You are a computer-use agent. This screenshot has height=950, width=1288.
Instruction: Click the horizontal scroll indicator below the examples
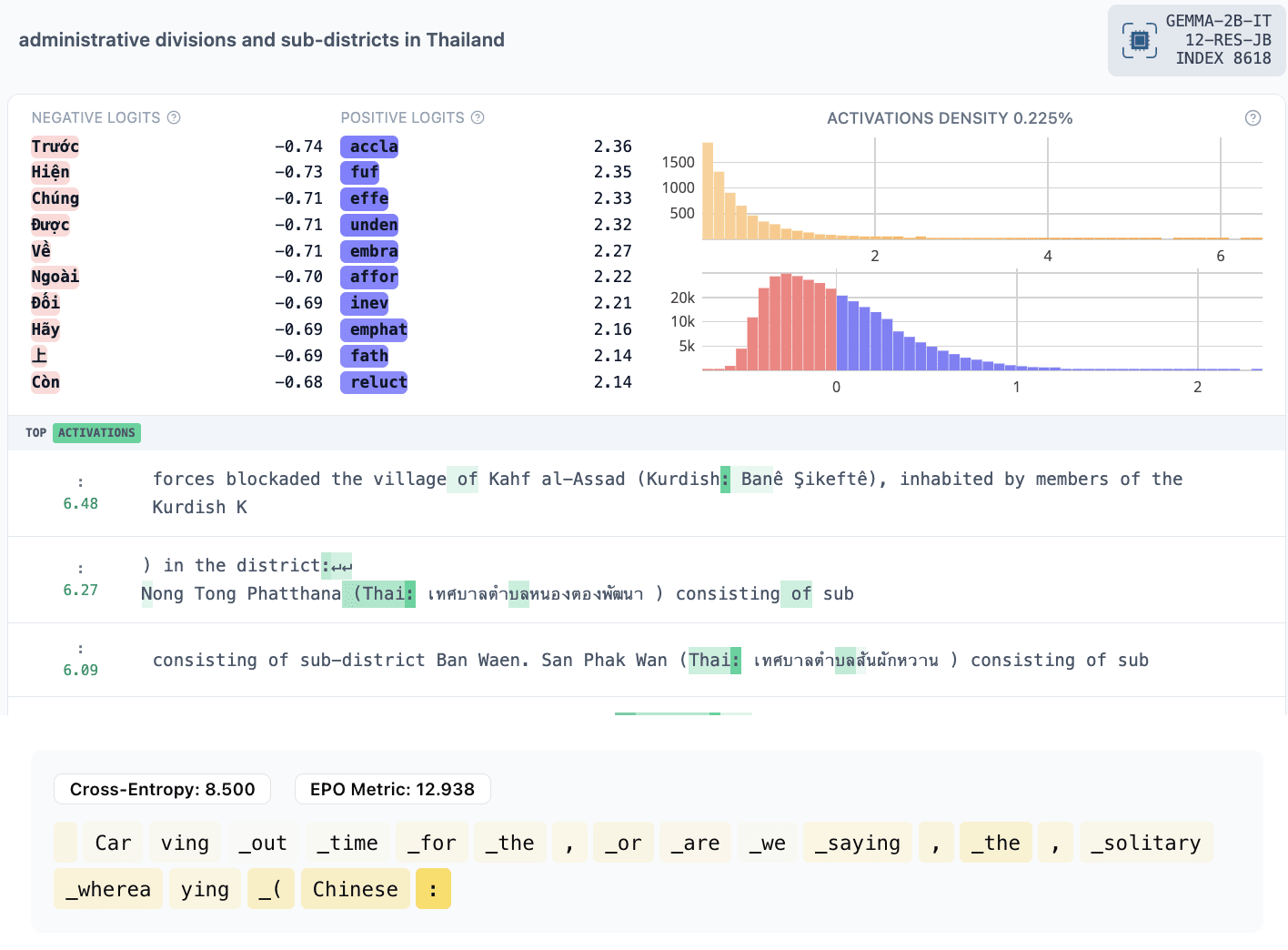[x=682, y=713]
